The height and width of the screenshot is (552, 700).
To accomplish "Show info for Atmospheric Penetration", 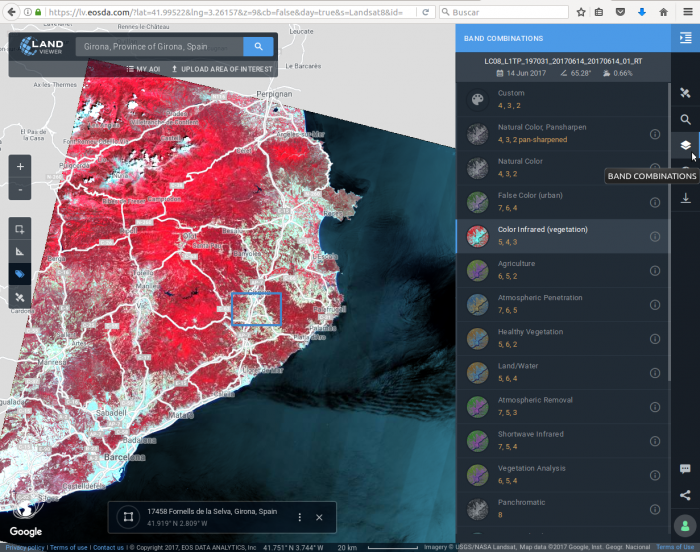I will (655, 305).
